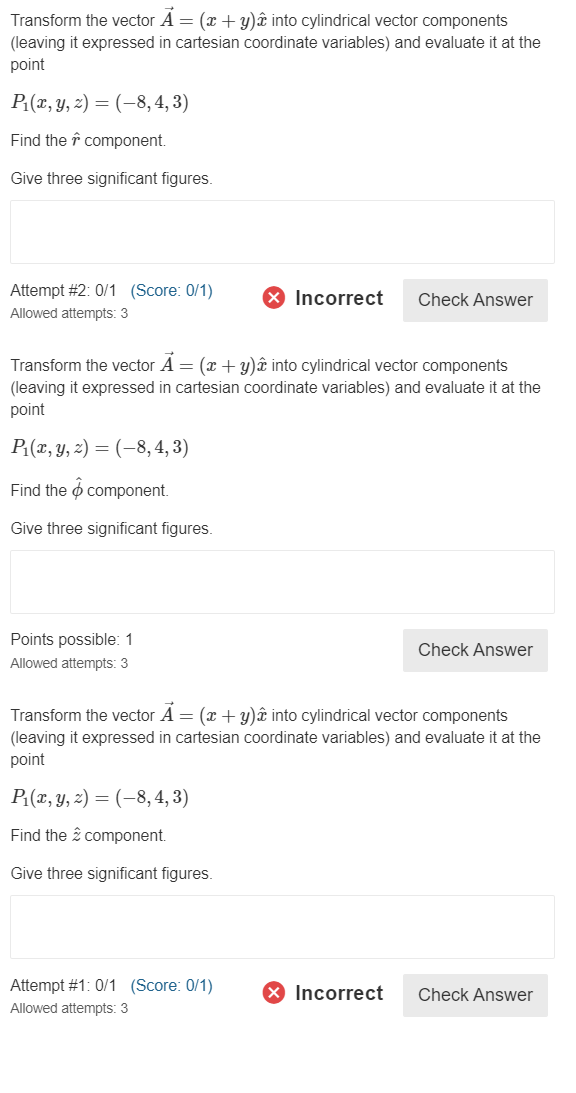Open the Score: 0/1 link for Attempt #1
This screenshot has height=1093, width=576.
click(x=174, y=985)
